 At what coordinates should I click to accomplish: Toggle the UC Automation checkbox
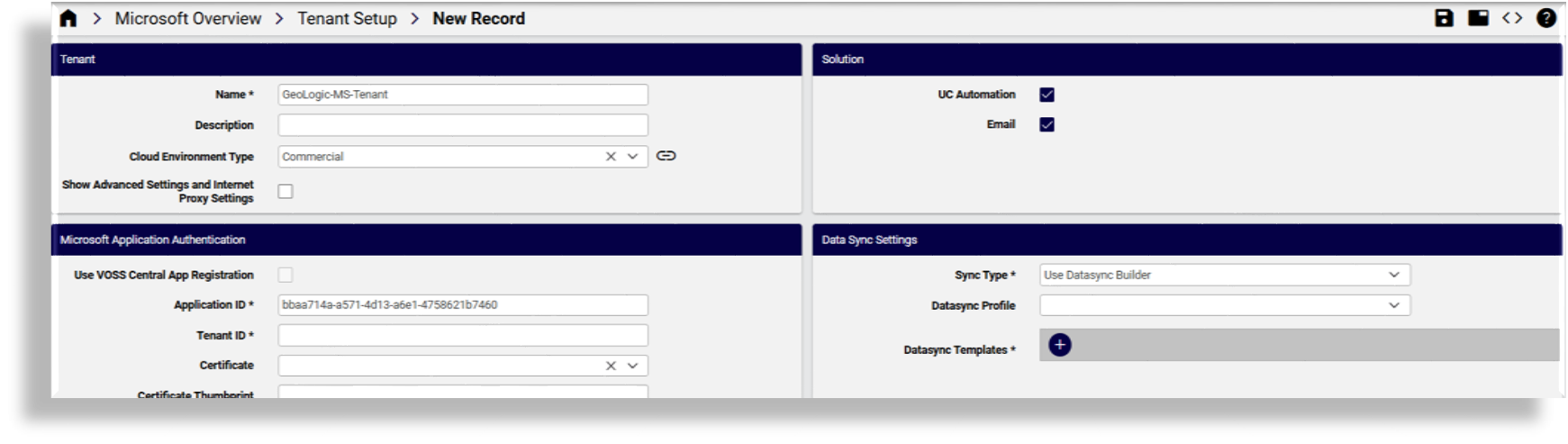pos(1047,95)
